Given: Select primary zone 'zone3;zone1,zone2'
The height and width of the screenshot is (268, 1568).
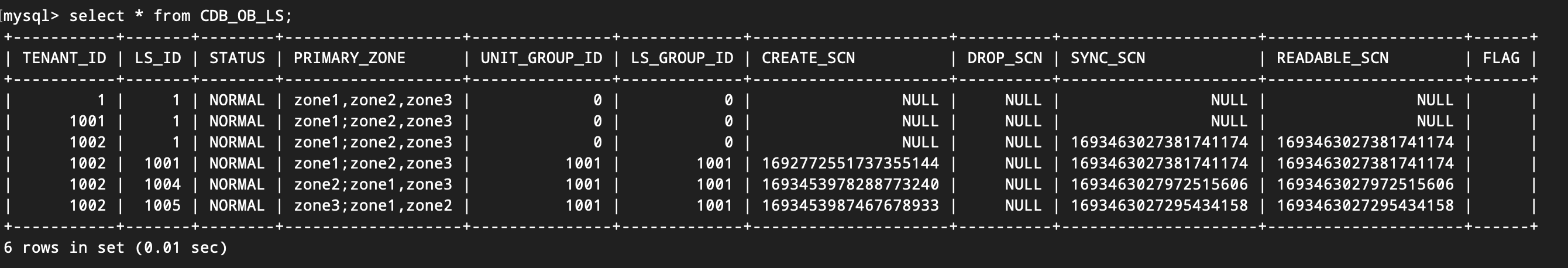Looking at the screenshot, I should point(373,206).
